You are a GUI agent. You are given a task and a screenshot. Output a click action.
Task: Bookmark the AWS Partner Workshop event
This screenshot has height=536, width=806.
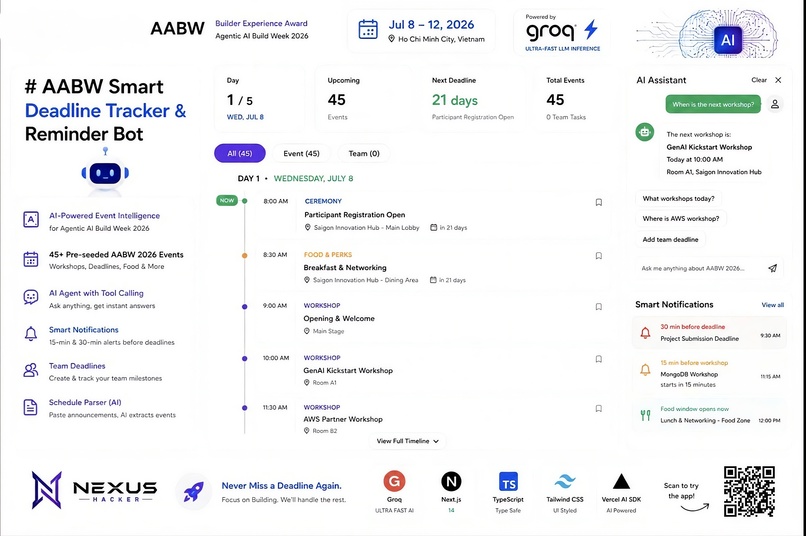click(598, 409)
